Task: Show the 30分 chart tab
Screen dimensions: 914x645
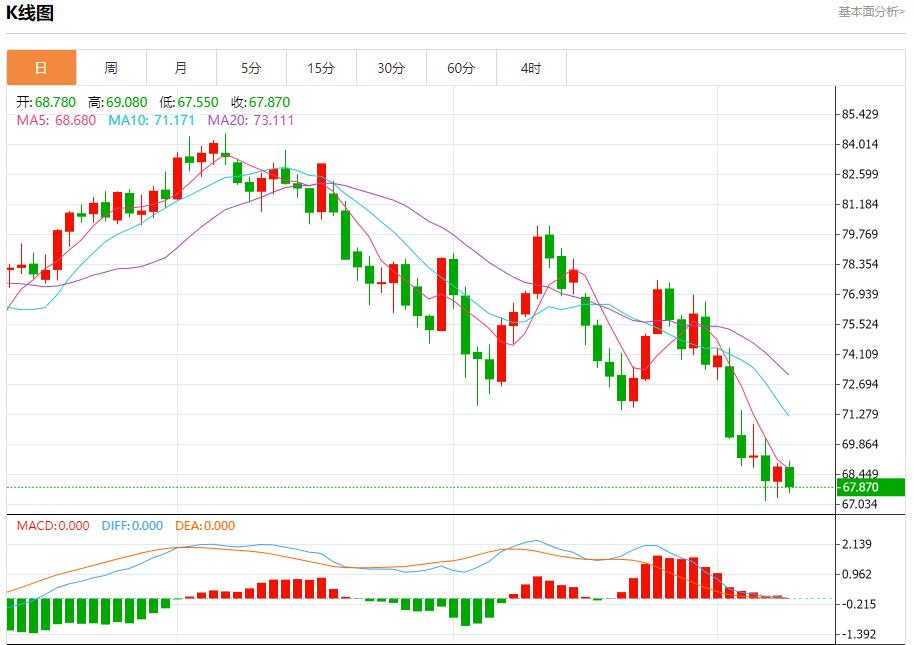Action: pos(391,68)
